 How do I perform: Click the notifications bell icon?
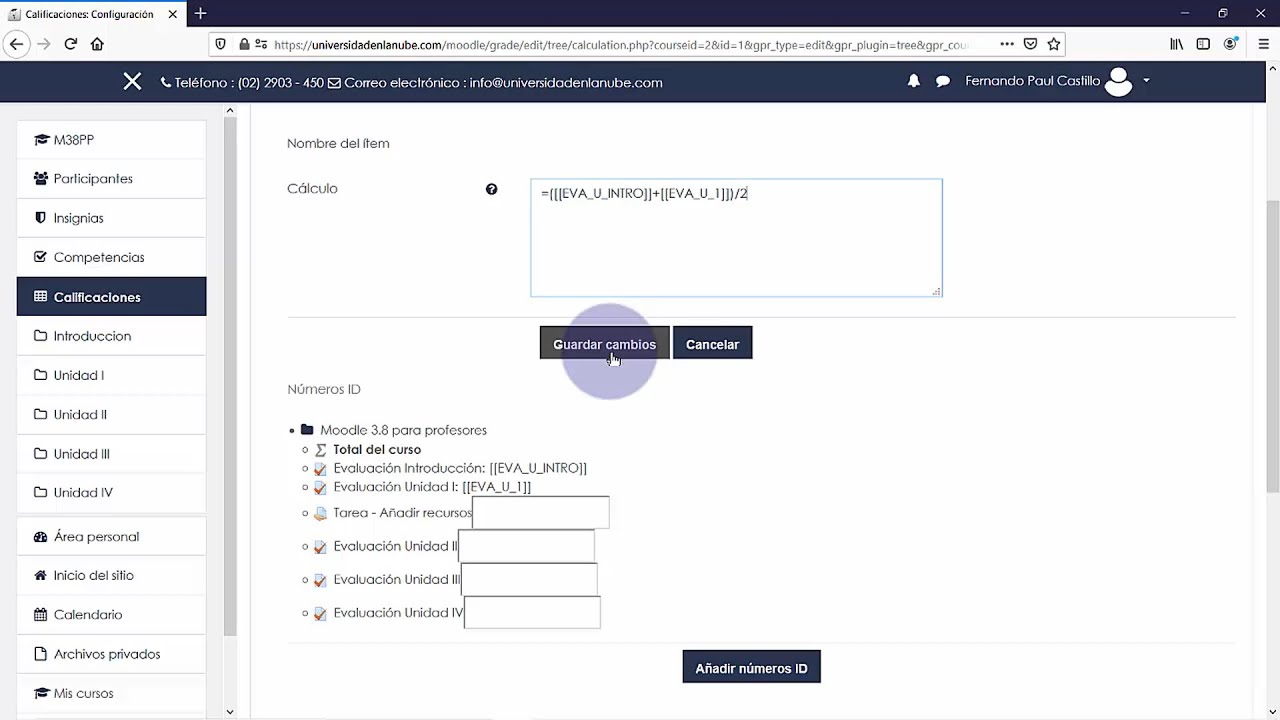913,82
